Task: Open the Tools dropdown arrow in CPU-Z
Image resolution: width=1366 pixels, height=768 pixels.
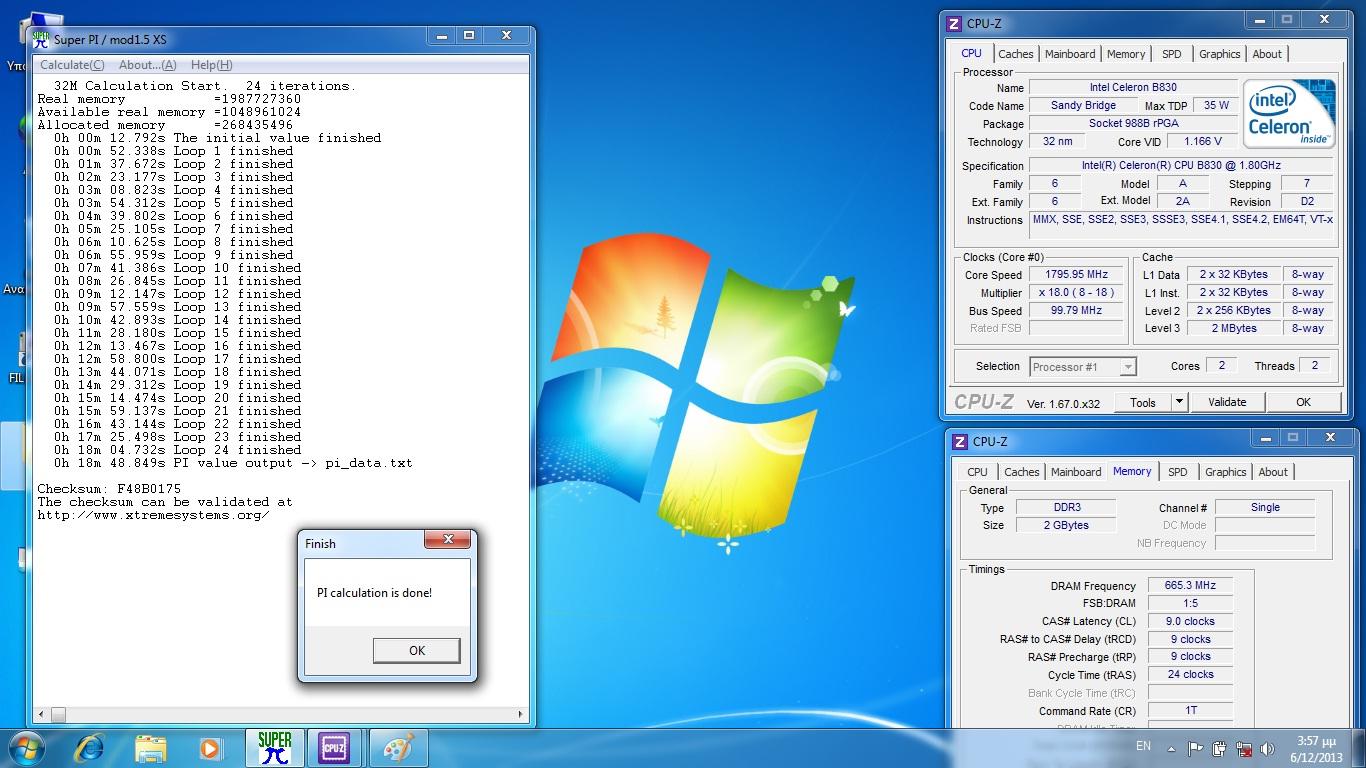Action: 1179,402
